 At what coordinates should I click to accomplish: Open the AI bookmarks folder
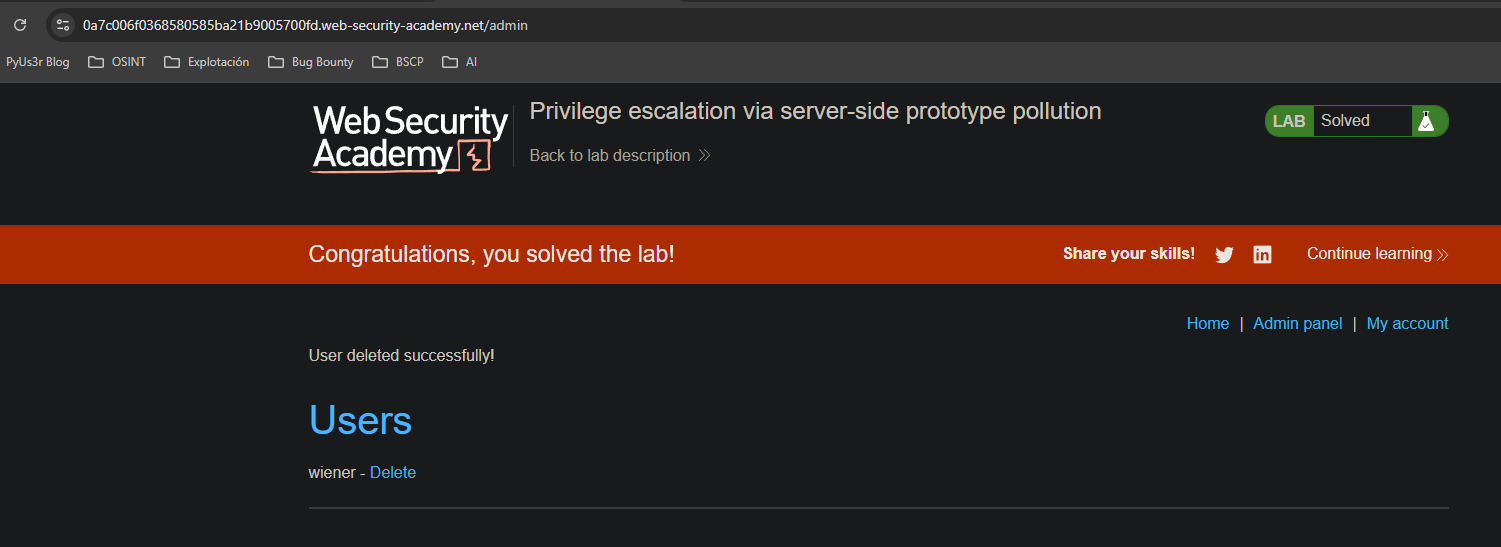click(460, 62)
